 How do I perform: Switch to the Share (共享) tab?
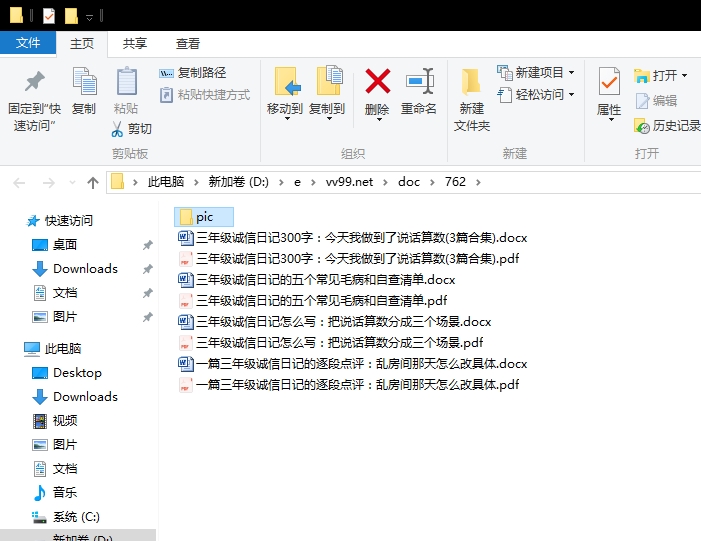tap(135, 43)
